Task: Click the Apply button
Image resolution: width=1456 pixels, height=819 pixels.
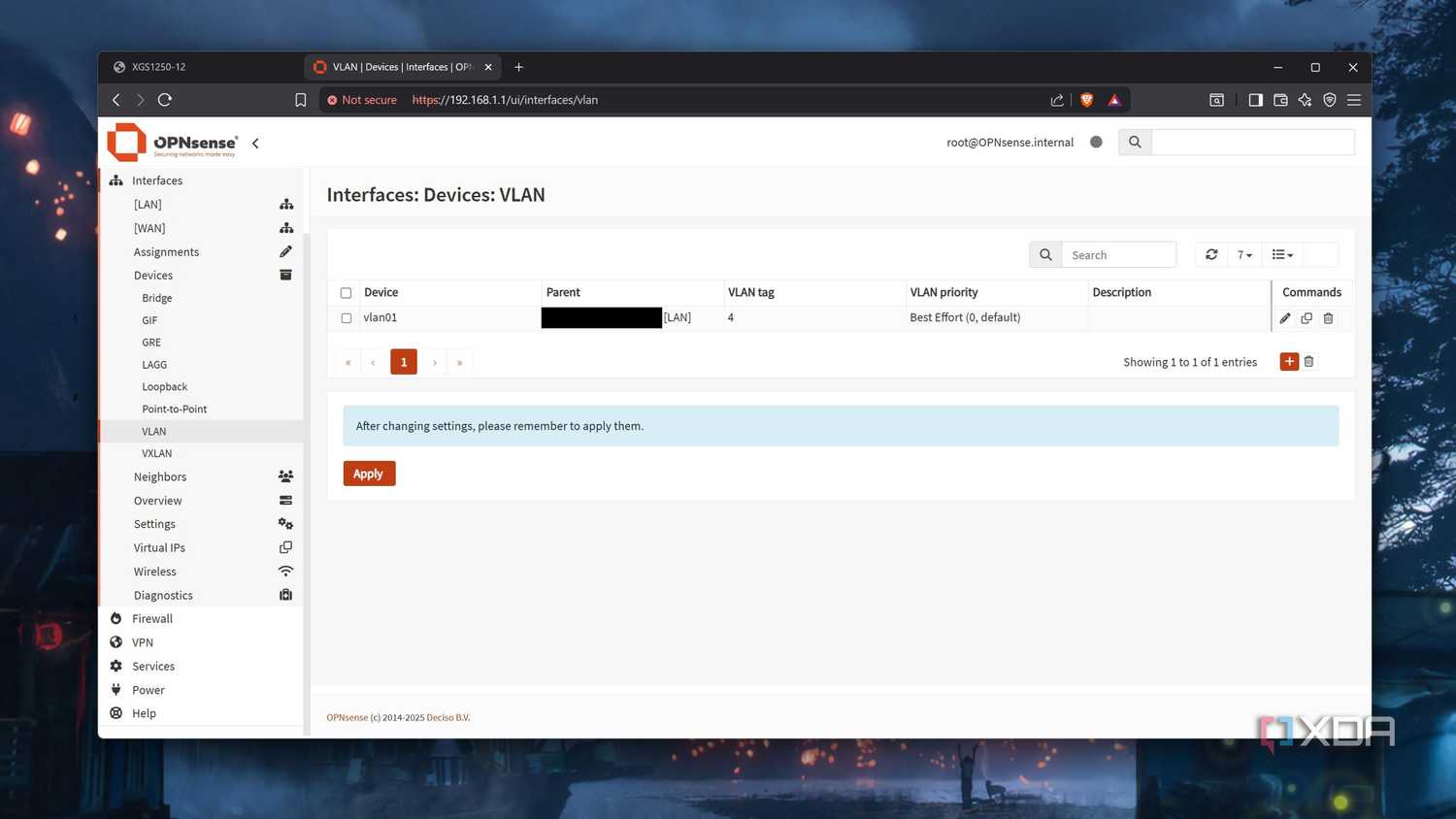Action: click(x=369, y=474)
